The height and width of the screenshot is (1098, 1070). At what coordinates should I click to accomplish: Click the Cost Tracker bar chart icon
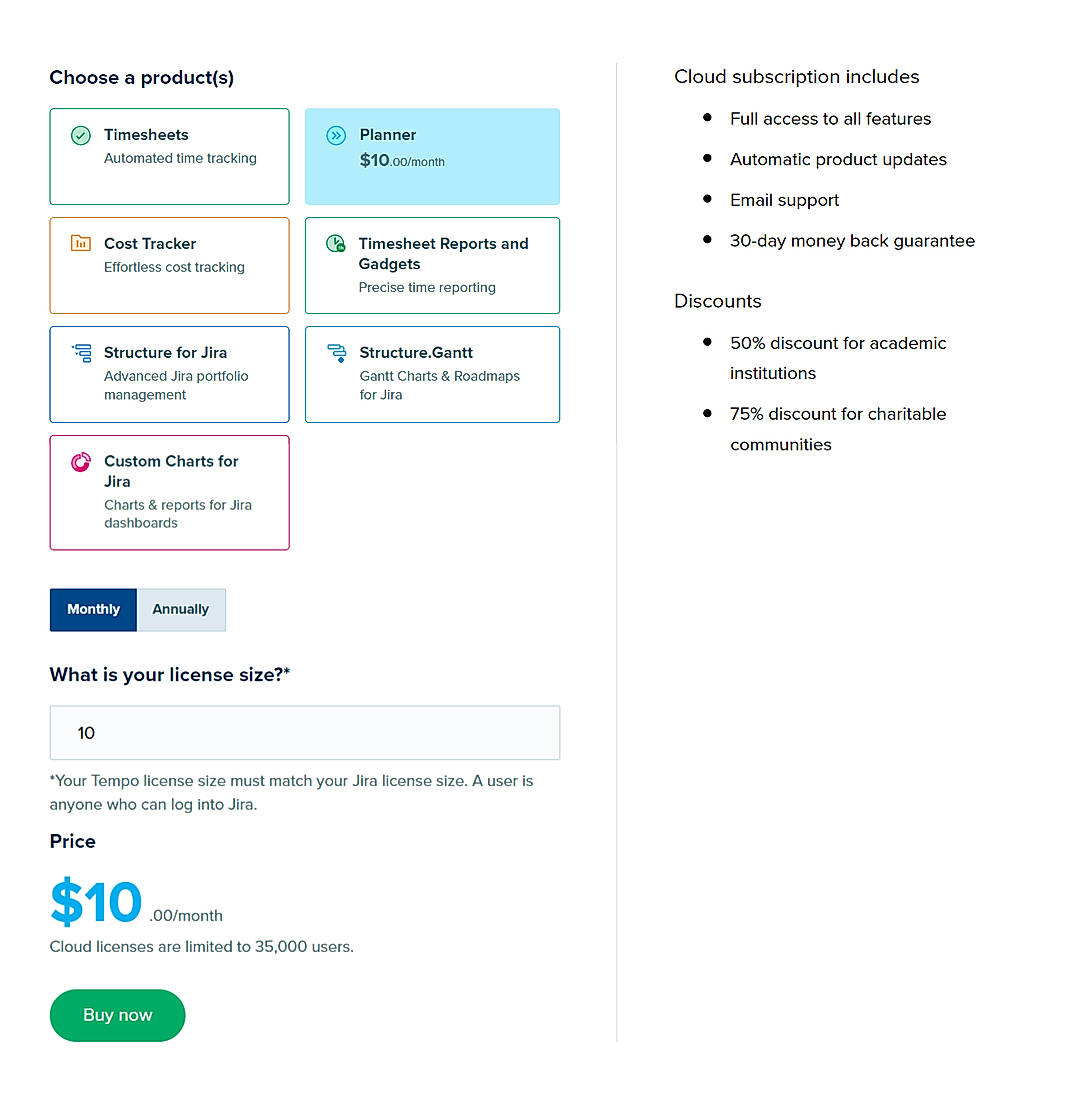83,243
